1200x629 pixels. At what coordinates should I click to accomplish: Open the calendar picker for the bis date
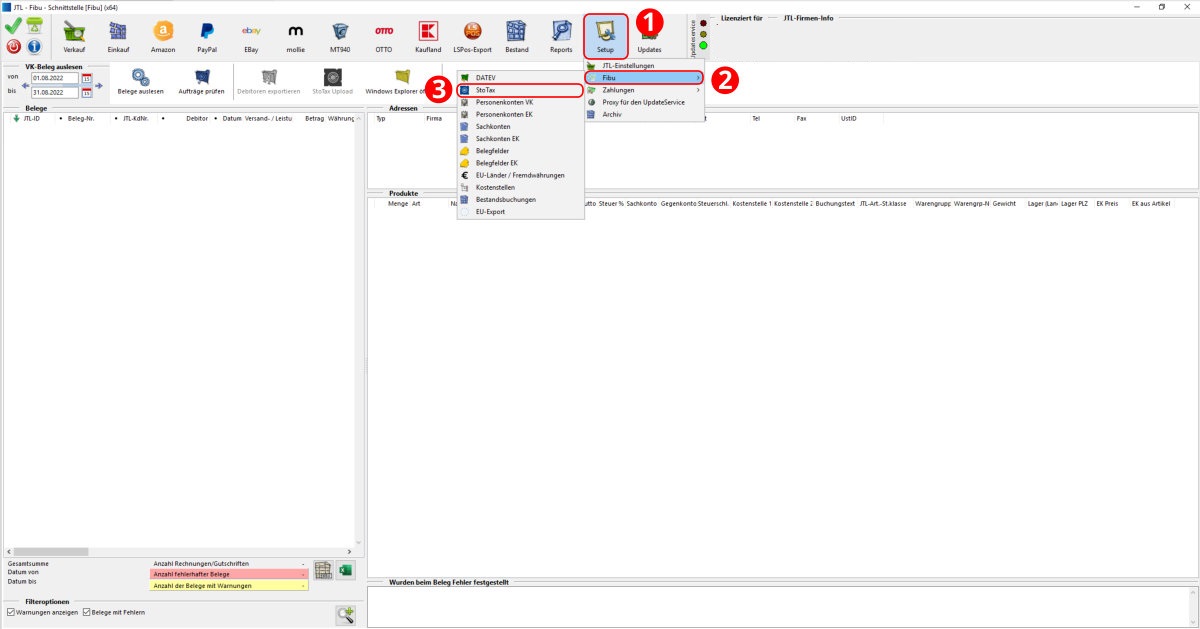[x=87, y=93]
